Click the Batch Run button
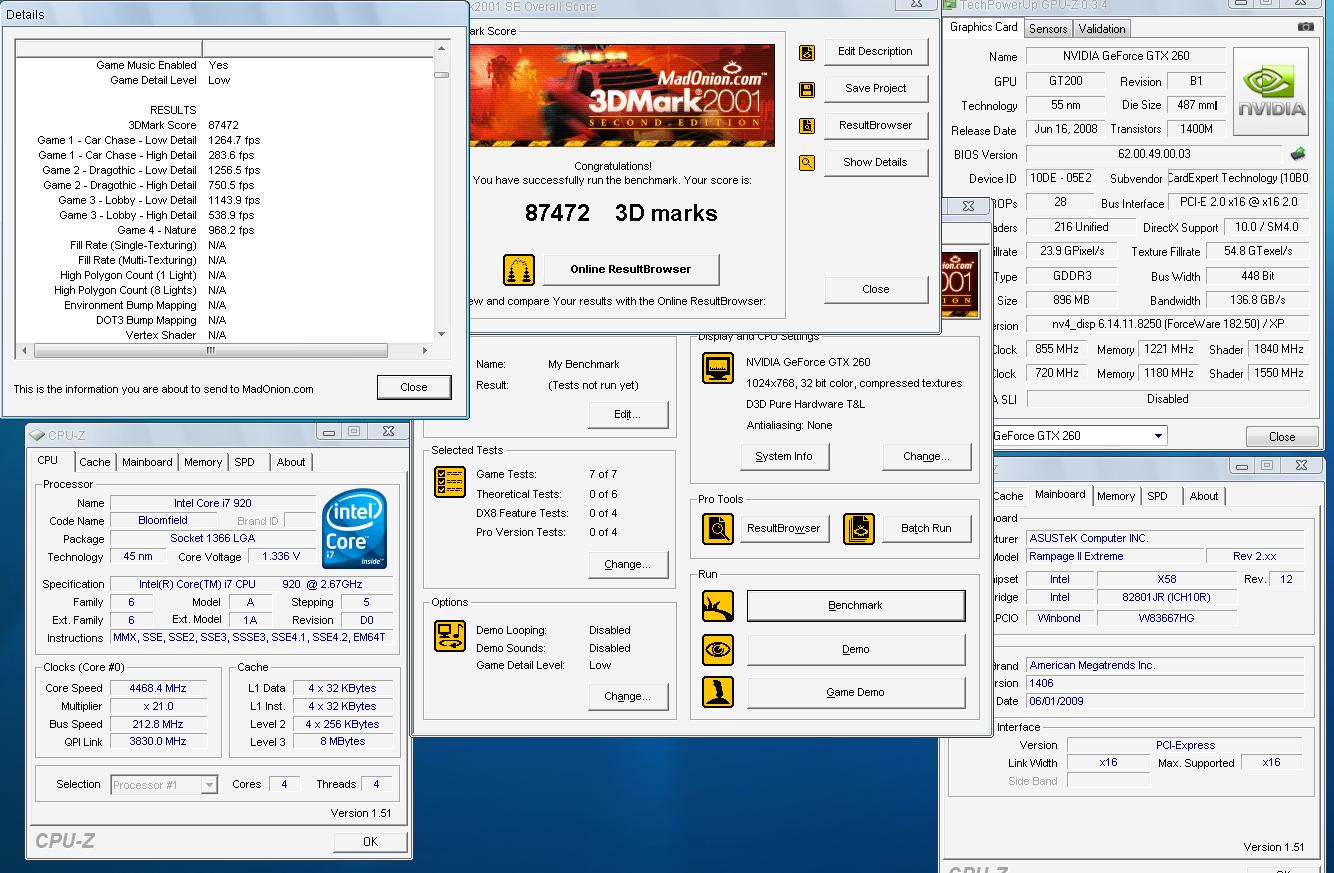The image size is (1334, 873). 926,529
